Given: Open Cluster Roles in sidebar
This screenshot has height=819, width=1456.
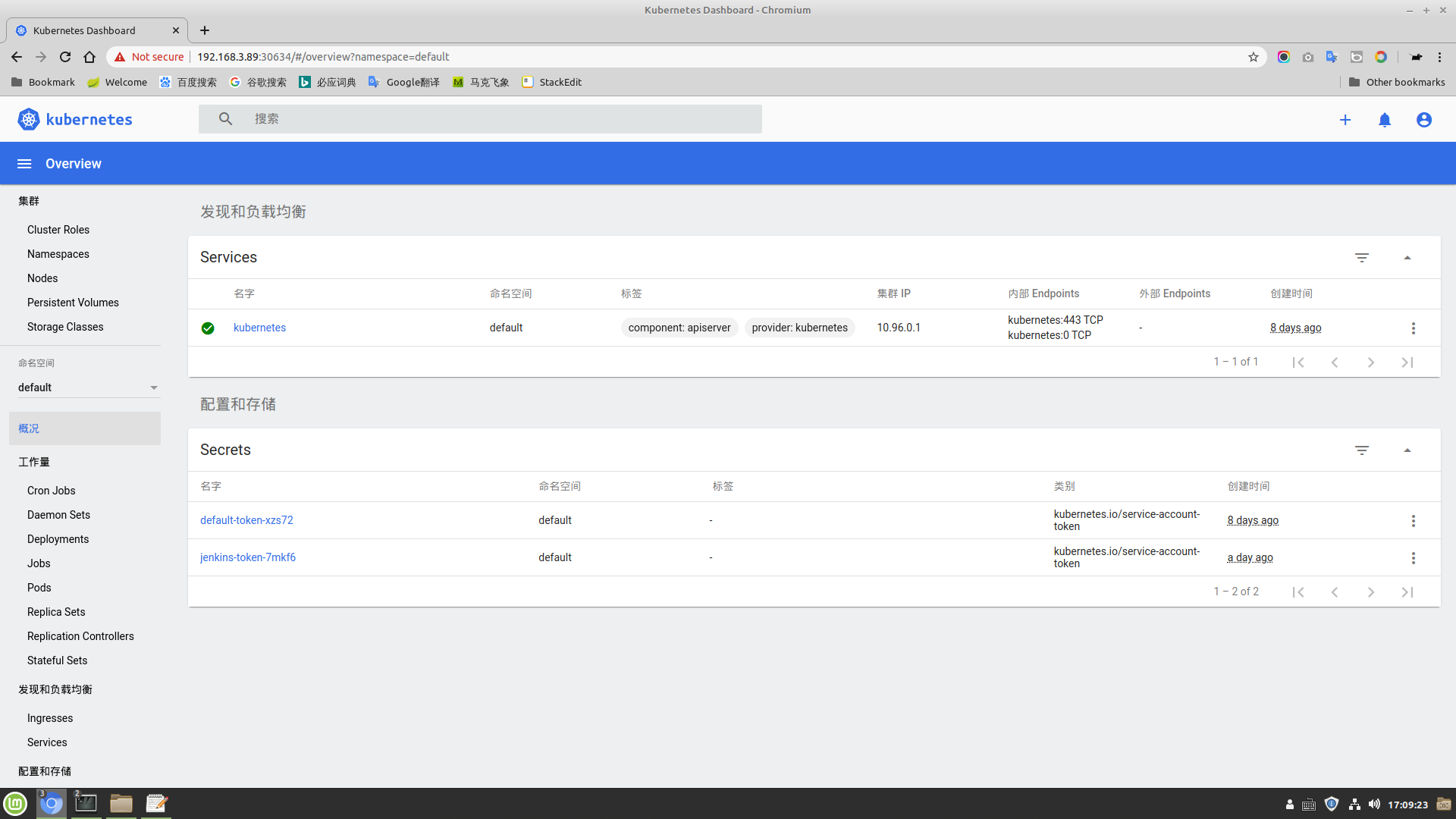Looking at the screenshot, I should (58, 230).
